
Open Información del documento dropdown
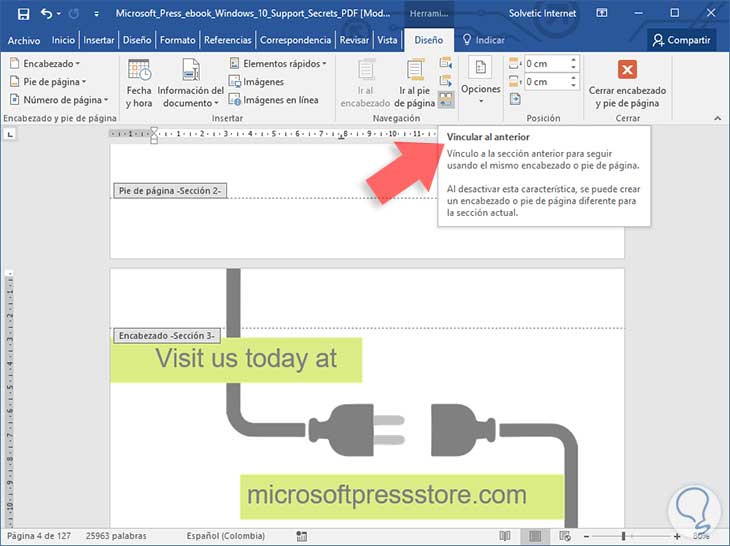tap(190, 84)
